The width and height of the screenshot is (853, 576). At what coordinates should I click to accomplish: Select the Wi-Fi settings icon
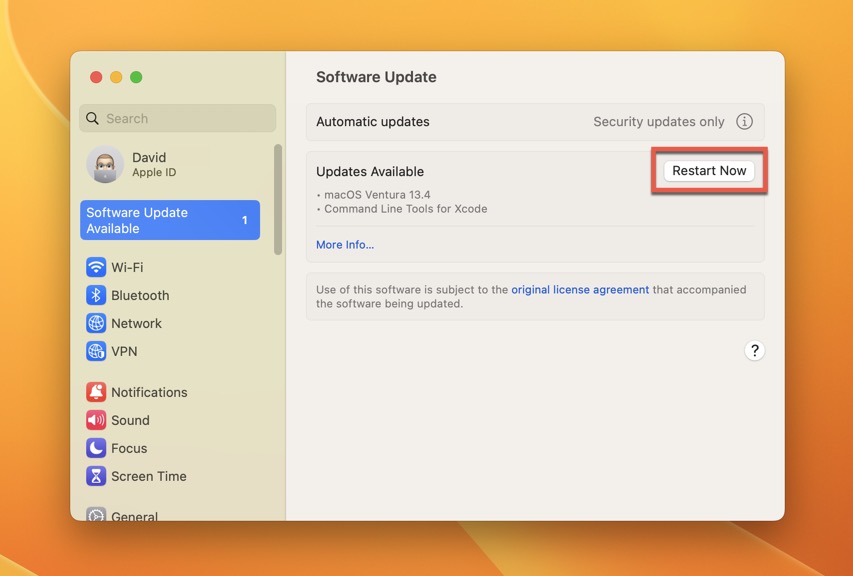(96, 267)
